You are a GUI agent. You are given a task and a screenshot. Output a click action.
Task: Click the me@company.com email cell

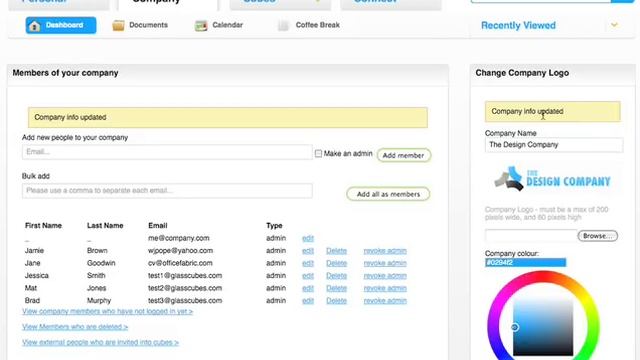[x=179, y=238]
